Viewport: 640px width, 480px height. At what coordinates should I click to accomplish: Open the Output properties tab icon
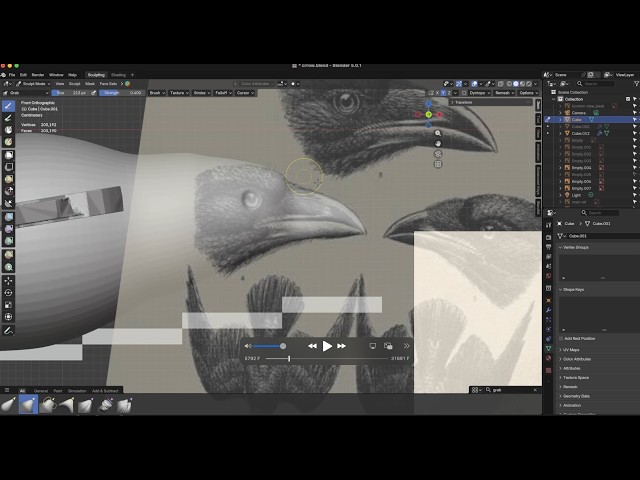coord(549,247)
